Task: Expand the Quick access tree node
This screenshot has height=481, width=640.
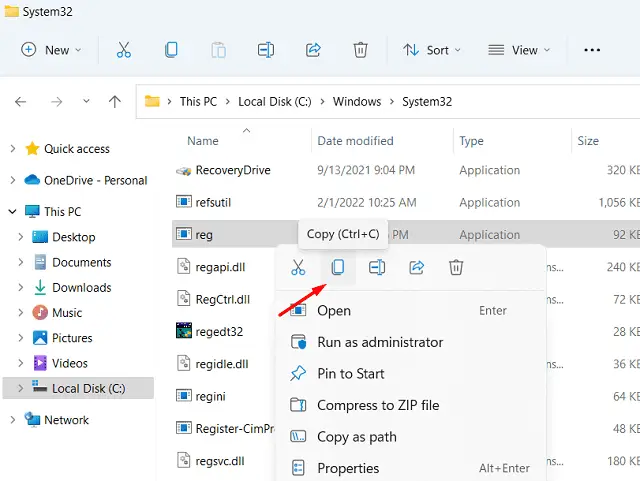Action: (12, 149)
